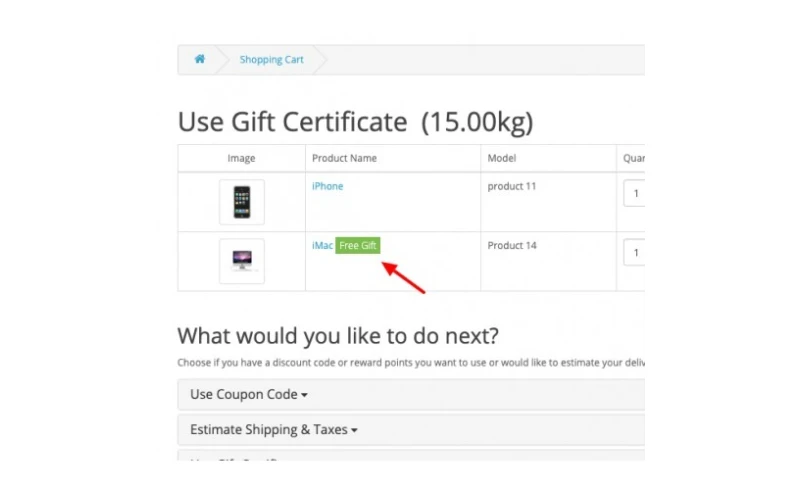Click the Product Name column header

pyautogui.click(x=344, y=158)
